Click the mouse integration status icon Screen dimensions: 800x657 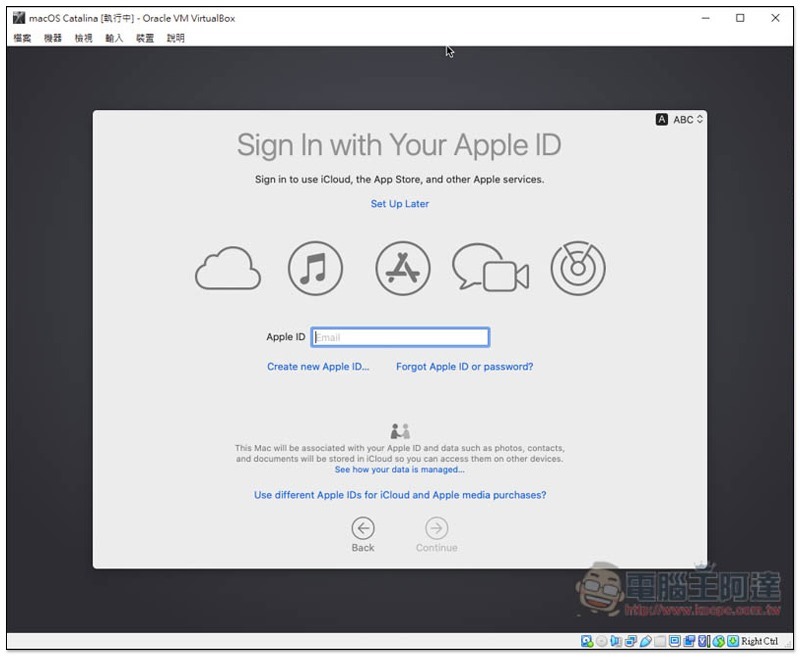[x=719, y=641]
